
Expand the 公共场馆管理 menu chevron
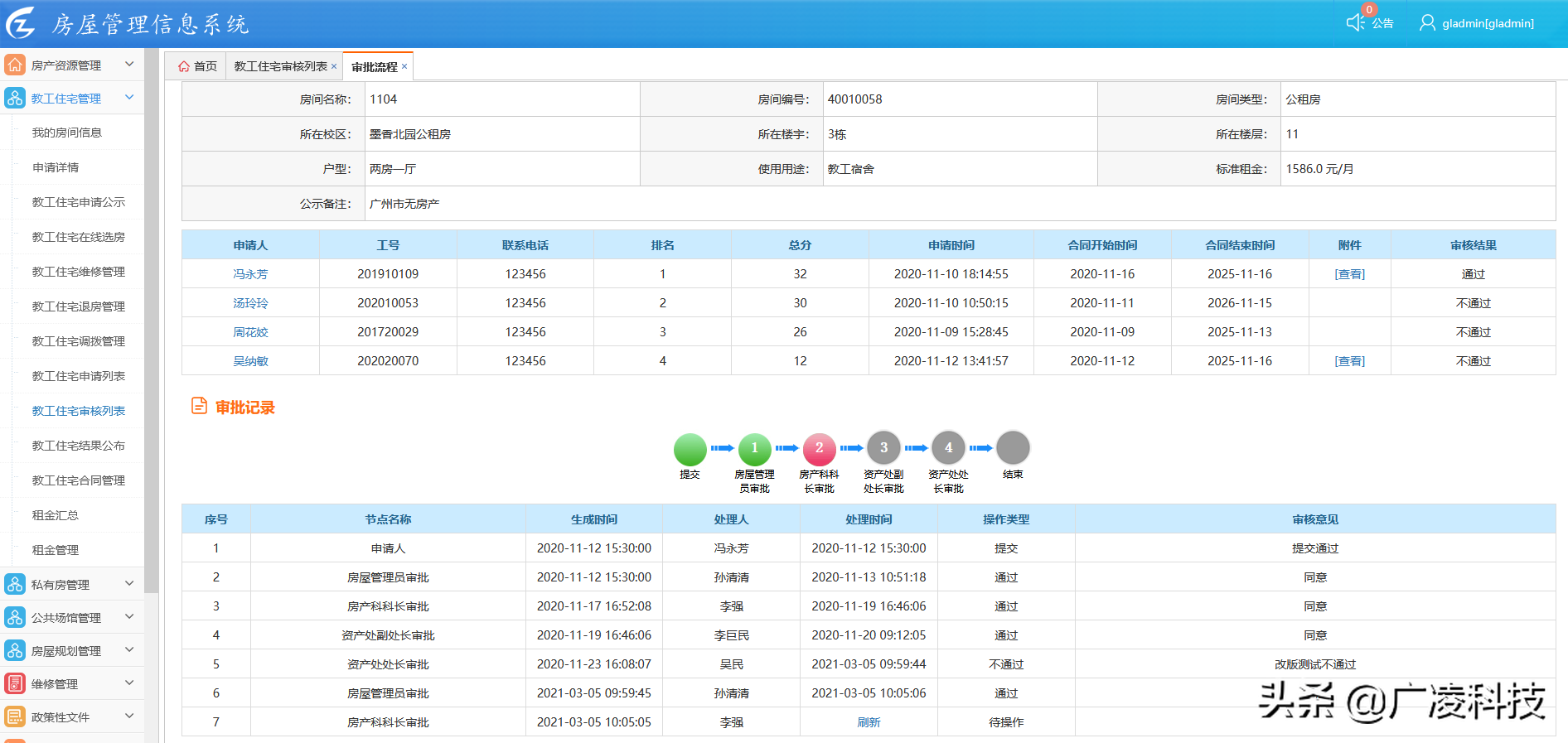pos(129,616)
